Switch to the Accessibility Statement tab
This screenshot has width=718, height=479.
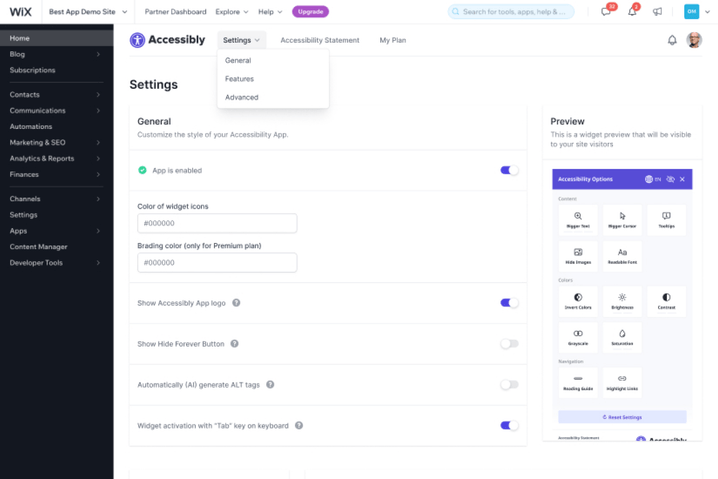coord(319,41)
